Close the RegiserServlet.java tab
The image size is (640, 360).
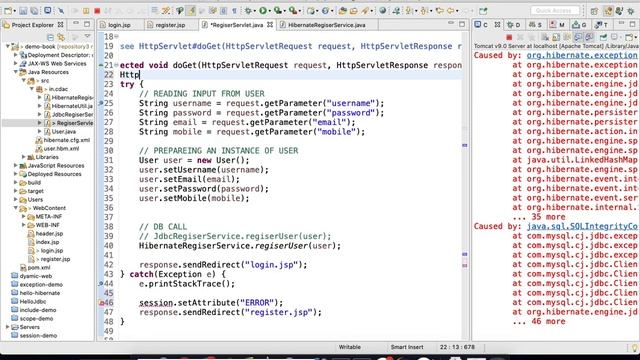[270, 25]
